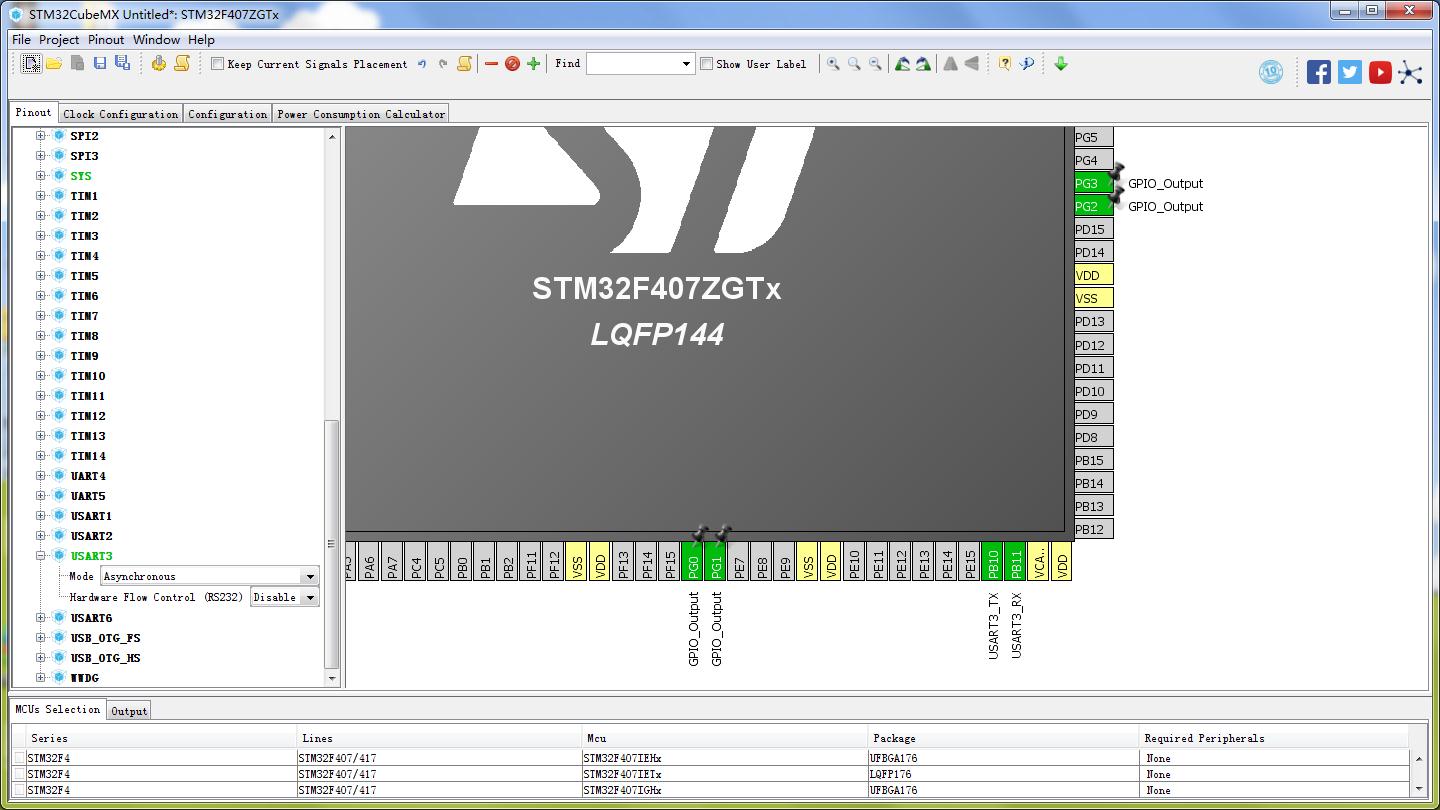Expand the USART6 tree node
This screenshot has height=810, width=1440.
point(41,618)
